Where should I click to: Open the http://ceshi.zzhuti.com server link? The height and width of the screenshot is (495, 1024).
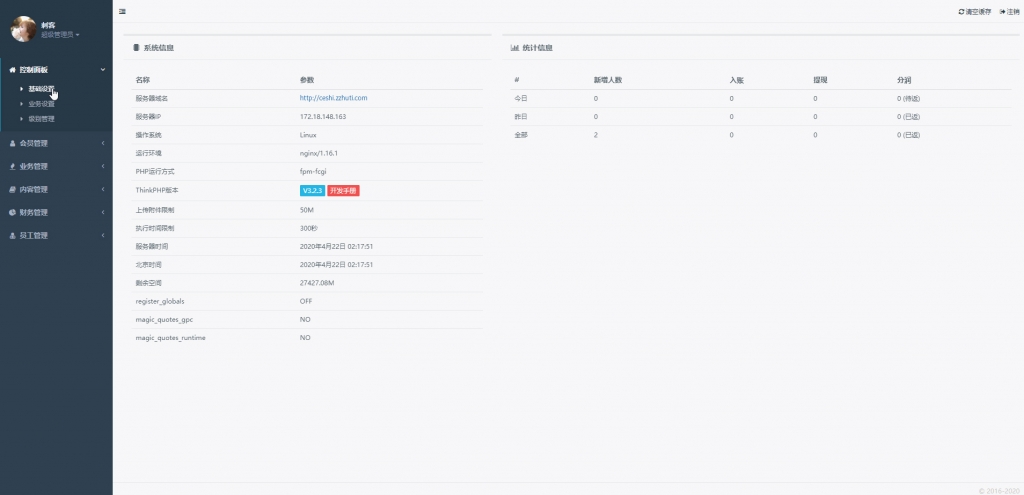pos(333,98)
